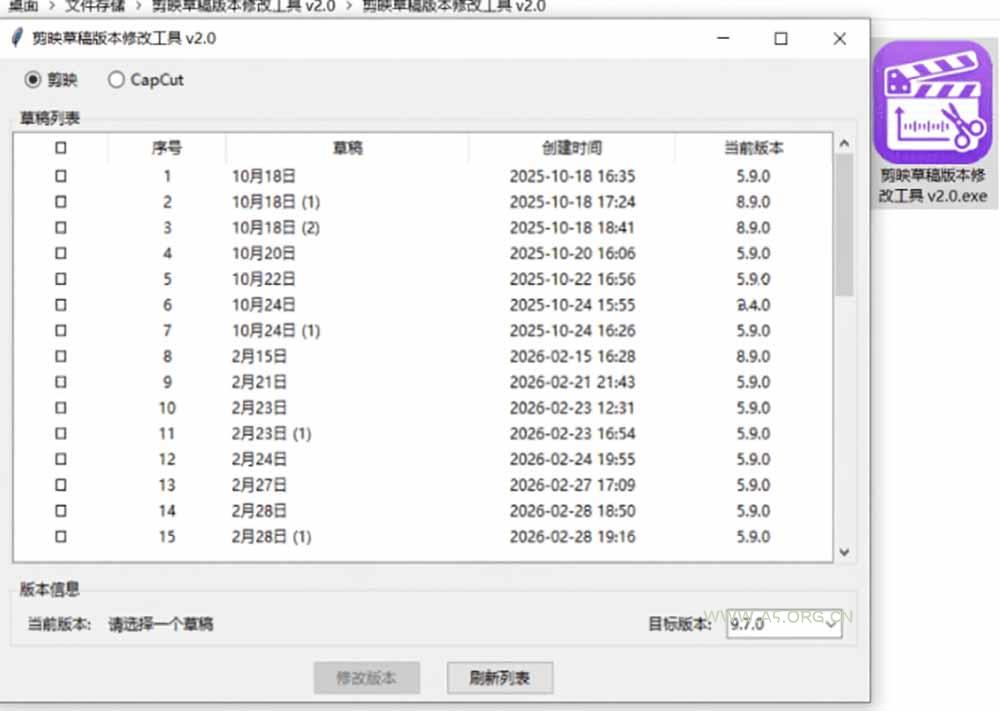Maximize the 剪映草稿版本修改工具 window

point(781,38)
